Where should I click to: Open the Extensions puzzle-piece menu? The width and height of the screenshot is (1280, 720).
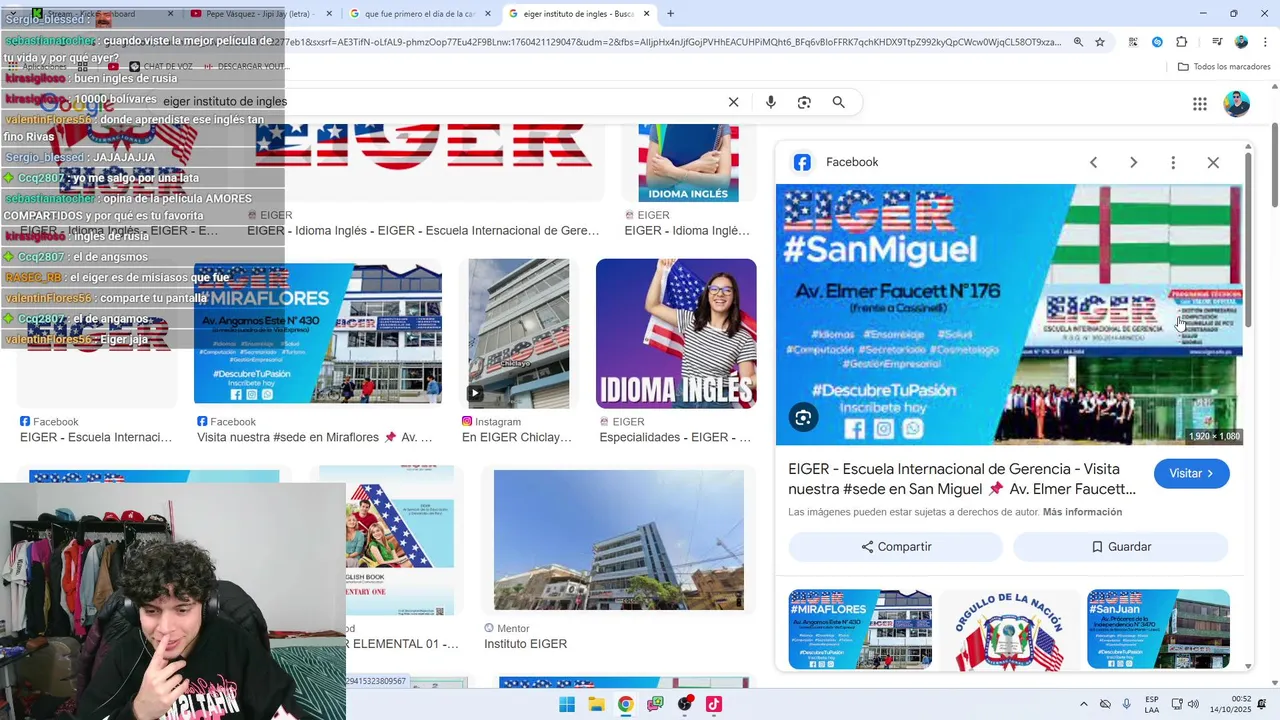pyautogui.click(x=1182, y=42)
